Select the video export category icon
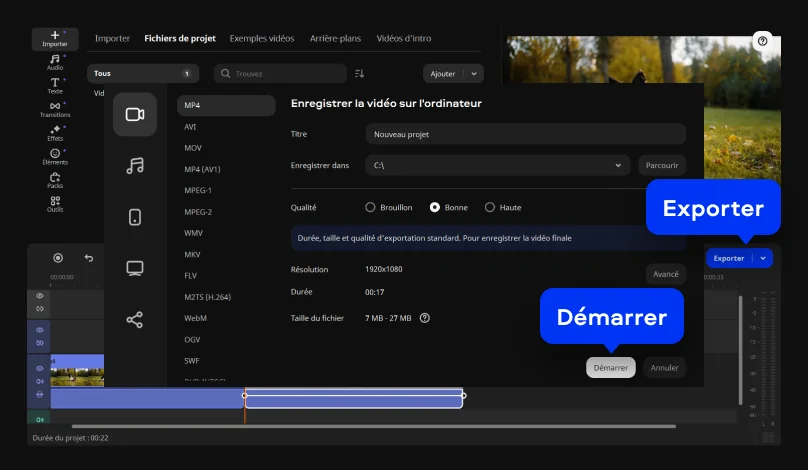The image size is (808, 470). (135, 114)
